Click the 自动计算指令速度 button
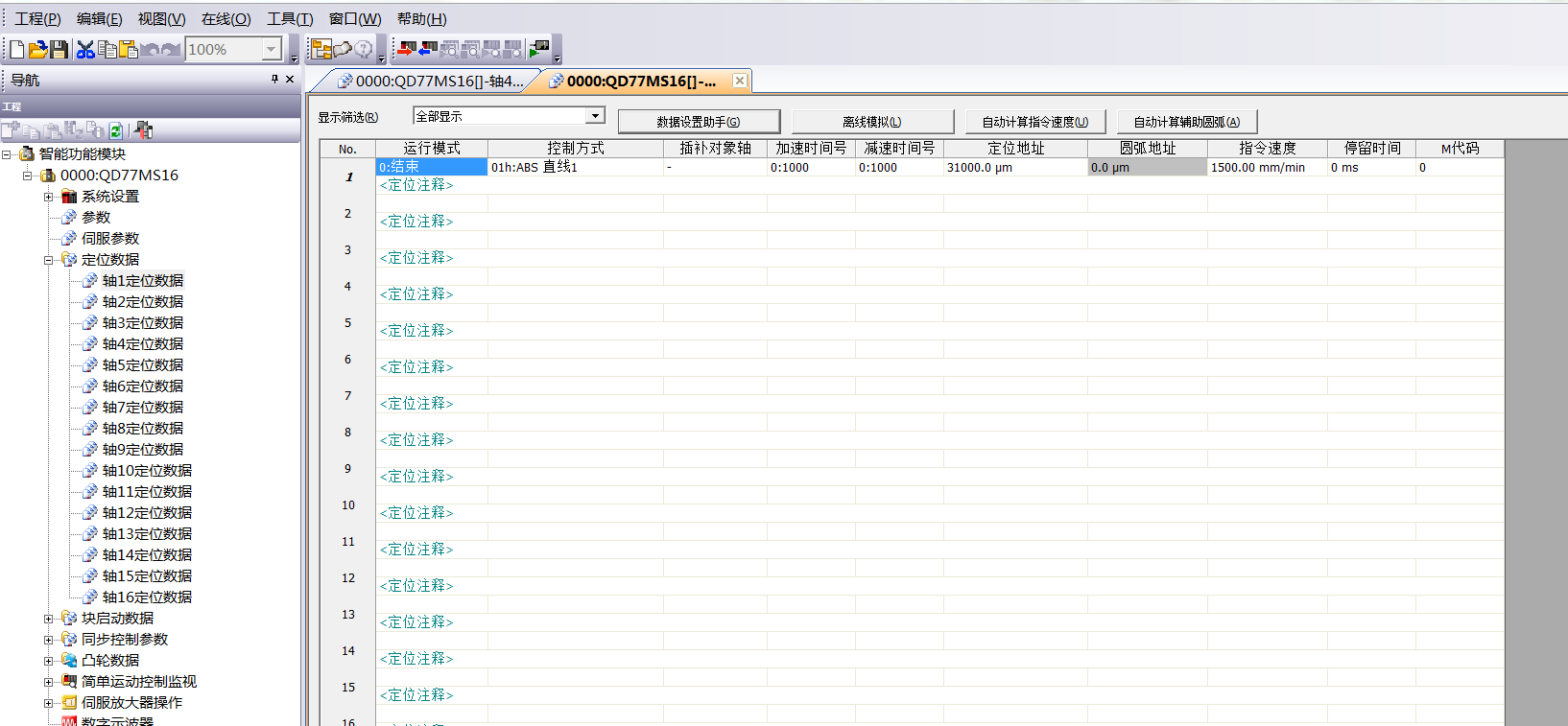 coord(1034,122)
